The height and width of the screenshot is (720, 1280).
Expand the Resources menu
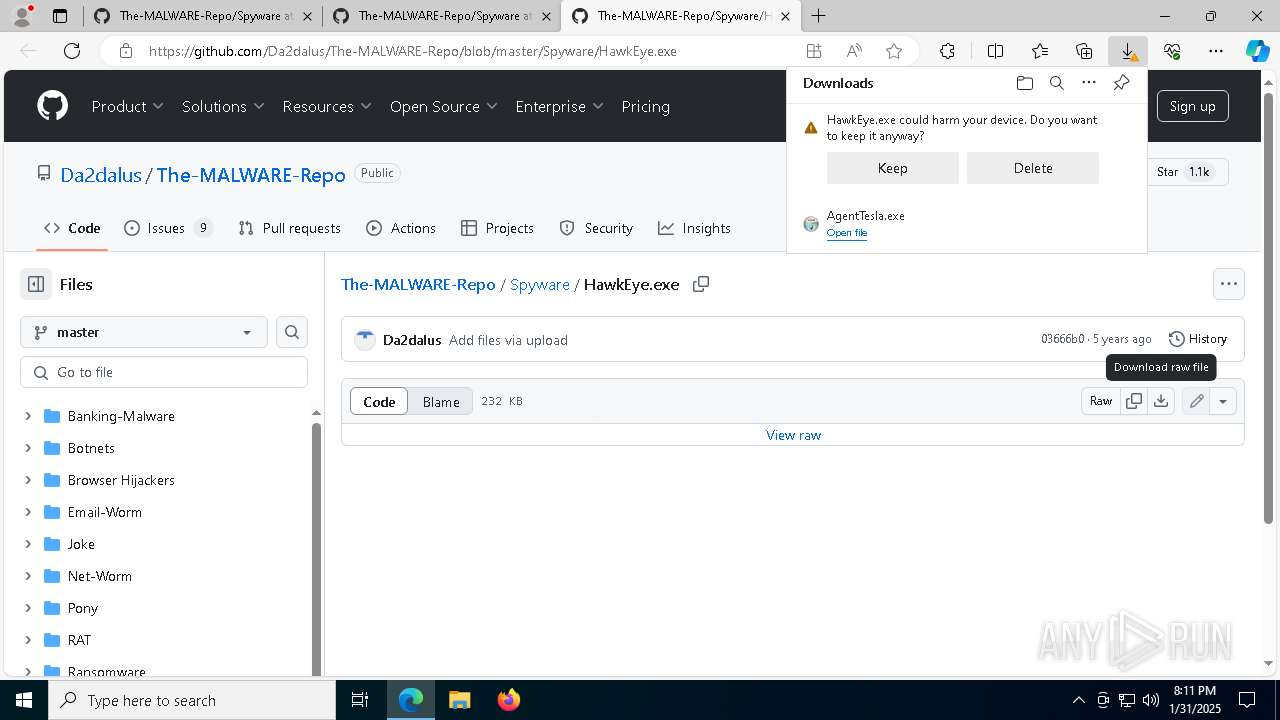pos(327,106)
